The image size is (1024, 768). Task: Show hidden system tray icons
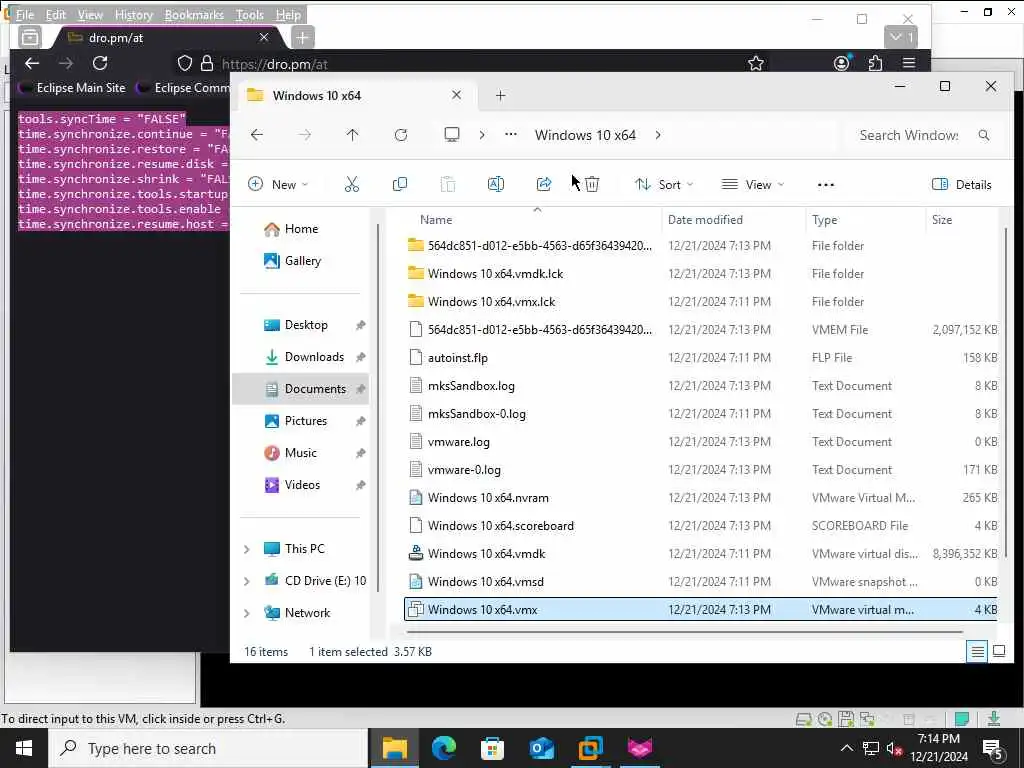click(846, 748)
